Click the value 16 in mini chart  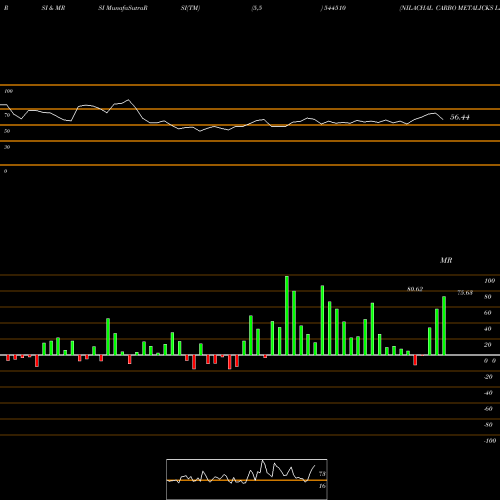point(322,486)
